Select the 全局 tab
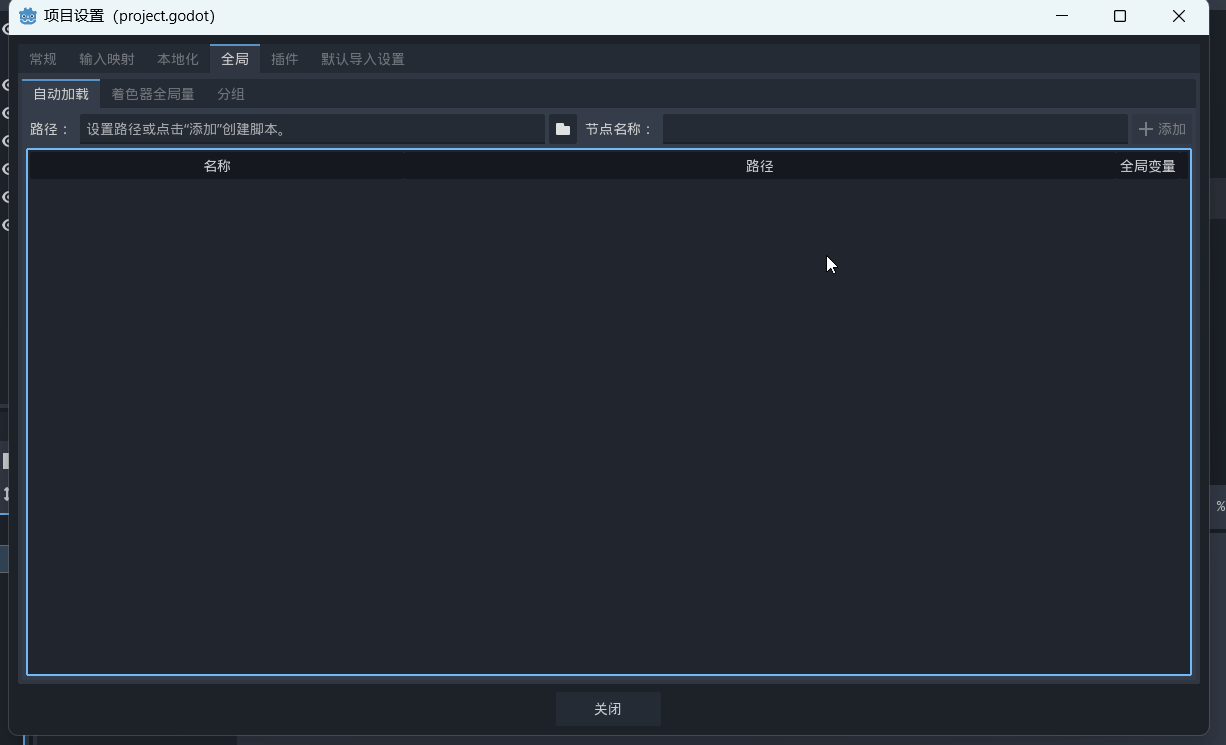This screenshot has width=1226, height=745. point(235,59)
